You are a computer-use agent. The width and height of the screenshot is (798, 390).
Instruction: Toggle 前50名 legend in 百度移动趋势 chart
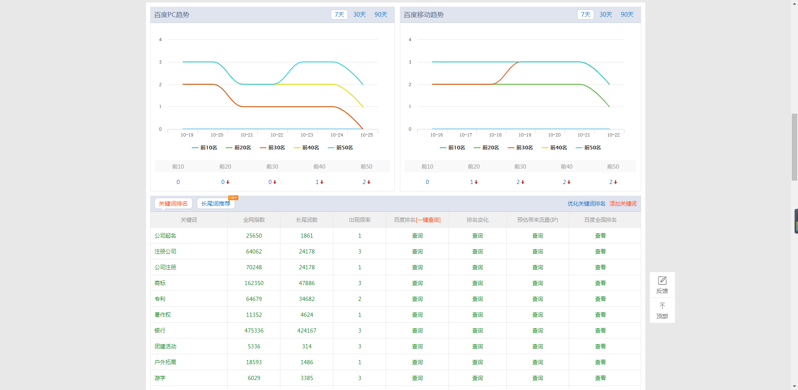[588, 148]
